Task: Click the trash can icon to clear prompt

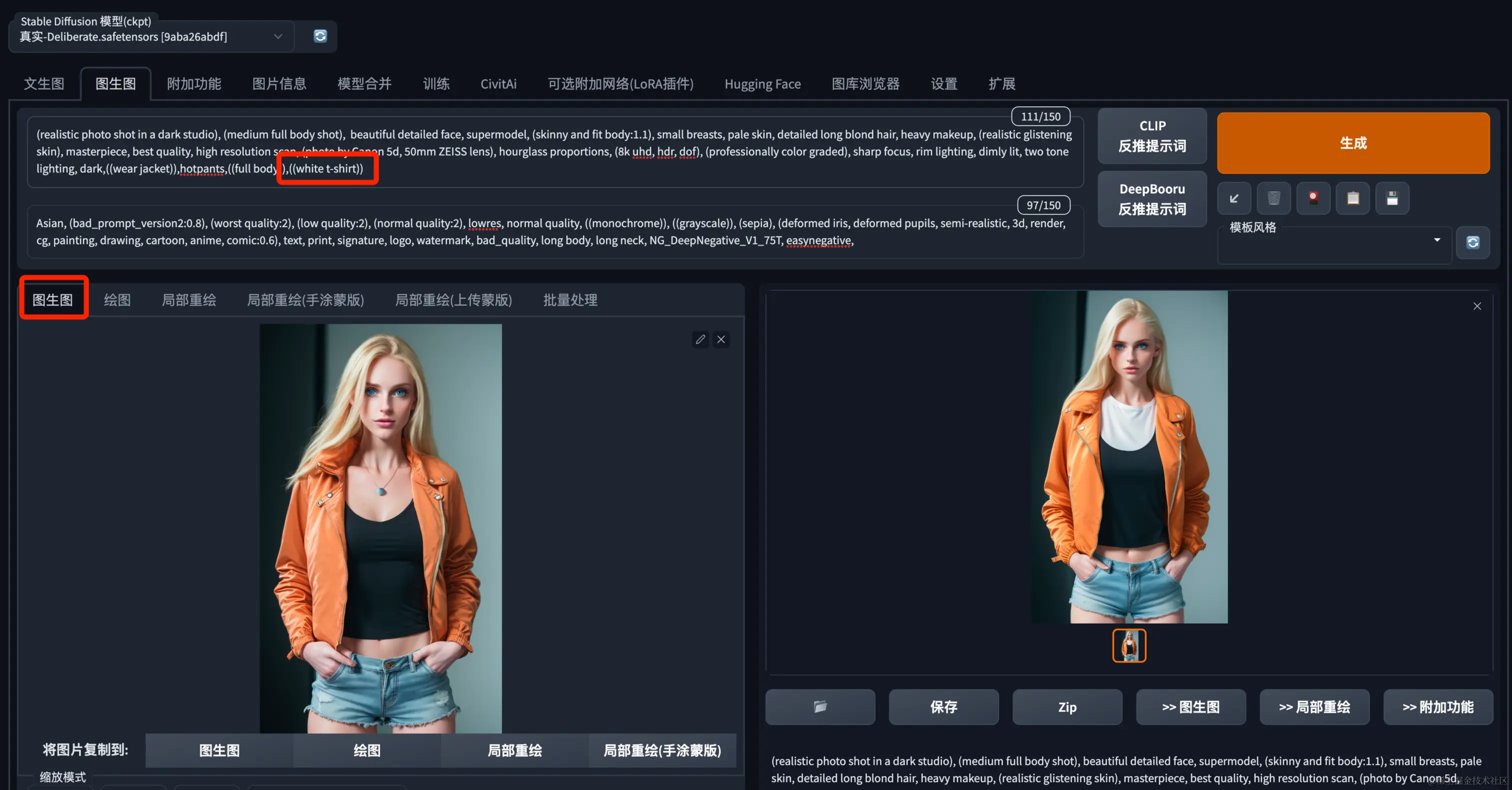Action: pyautogui.click(x=1273, y=199)
